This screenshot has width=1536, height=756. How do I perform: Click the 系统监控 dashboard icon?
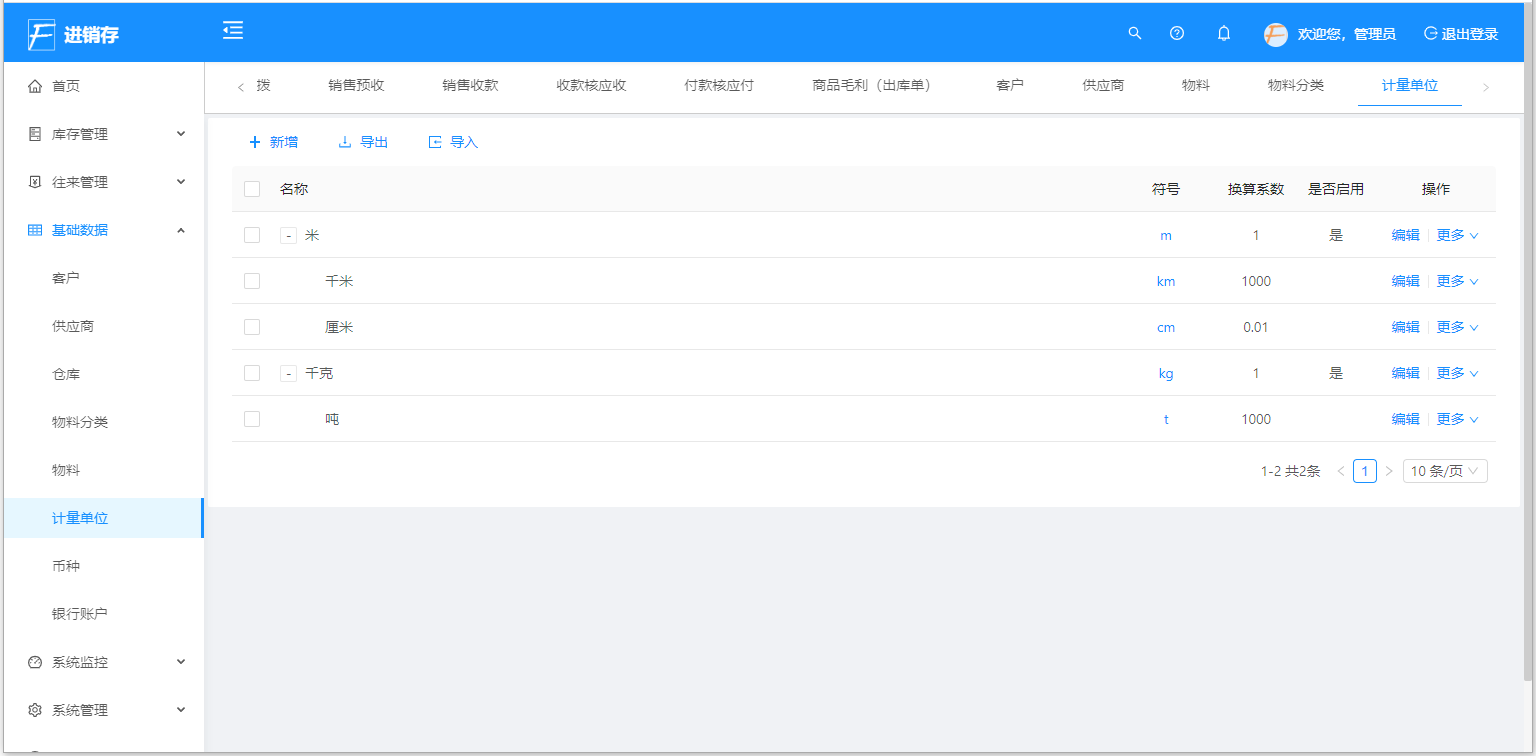35,662
